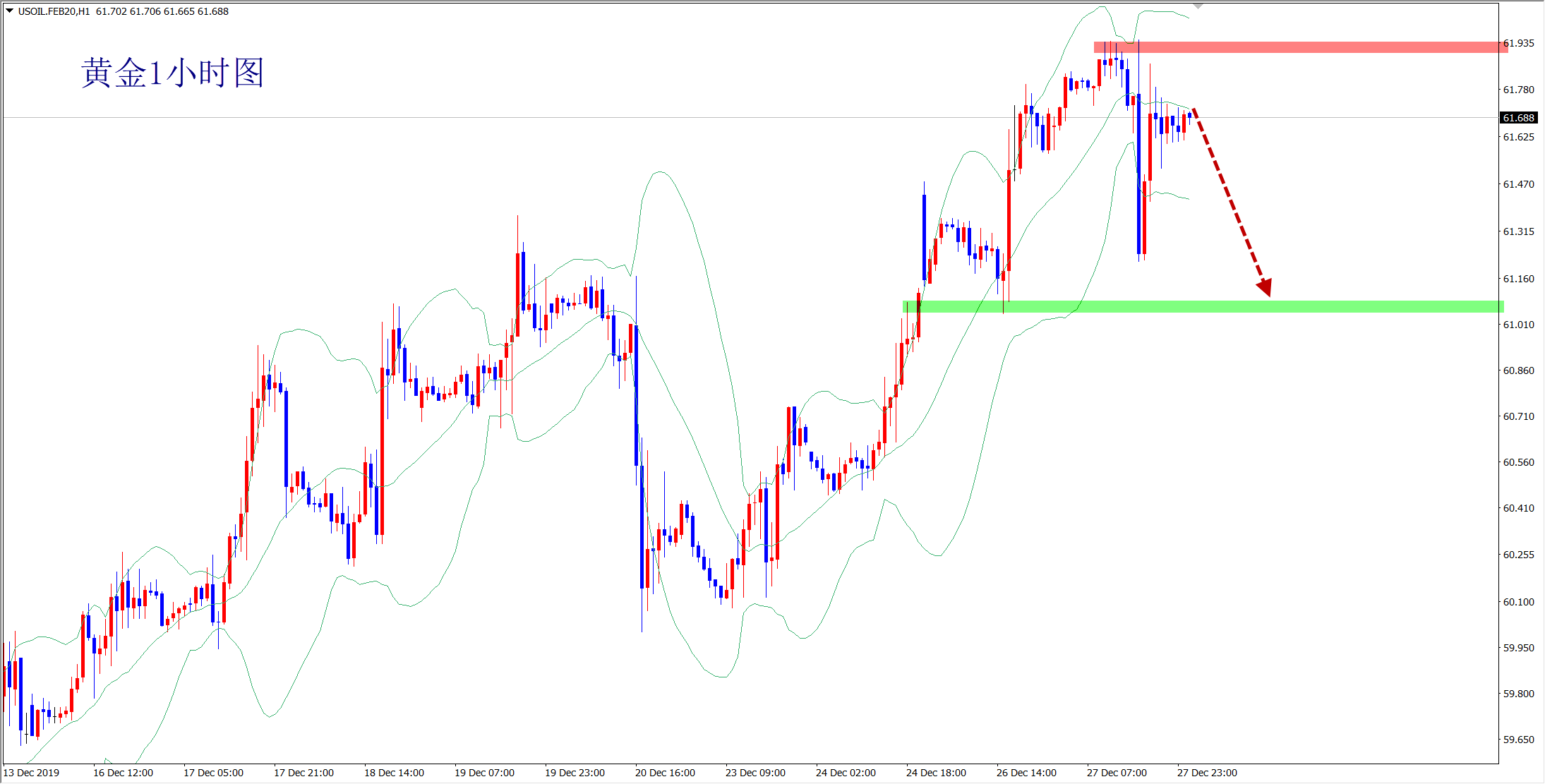
Task: Click the USOIL.FEB20 symbol dropdown triangle
Action: click(10, 11)
